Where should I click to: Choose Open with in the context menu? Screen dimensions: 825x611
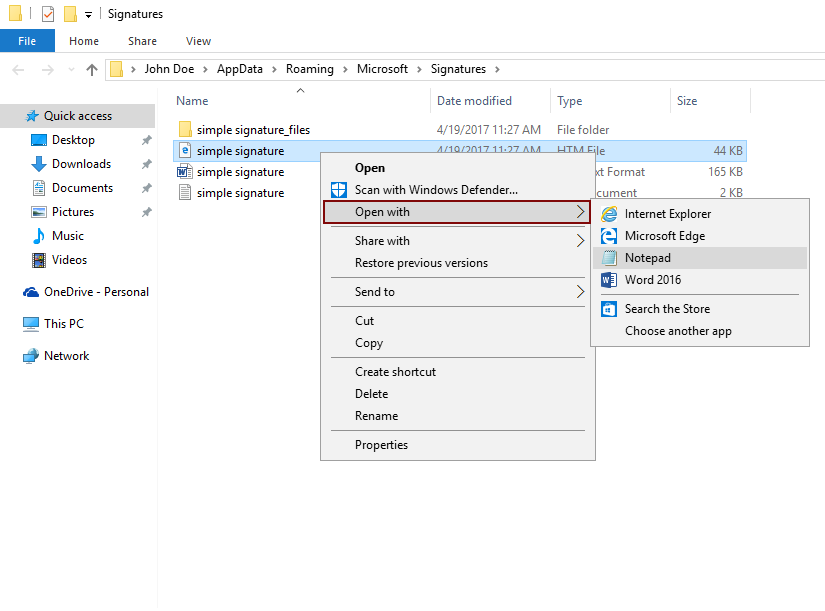tap(456, 212)
